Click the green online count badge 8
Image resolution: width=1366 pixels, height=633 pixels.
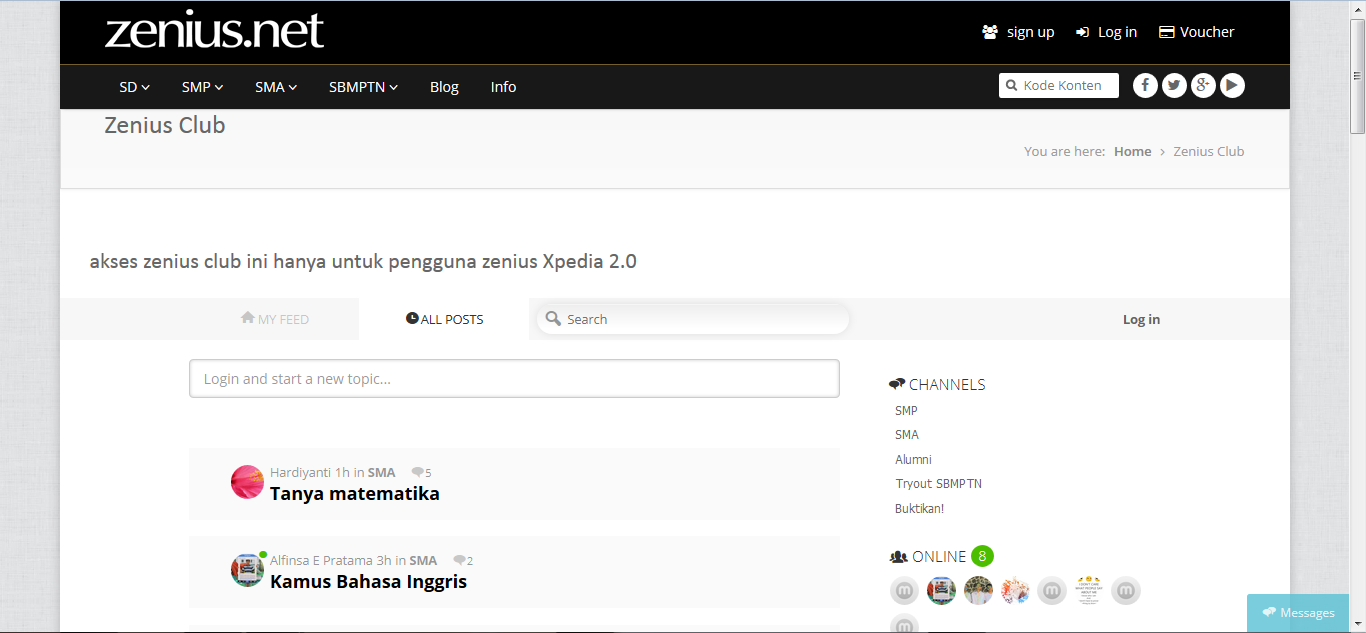click(982, 556)
